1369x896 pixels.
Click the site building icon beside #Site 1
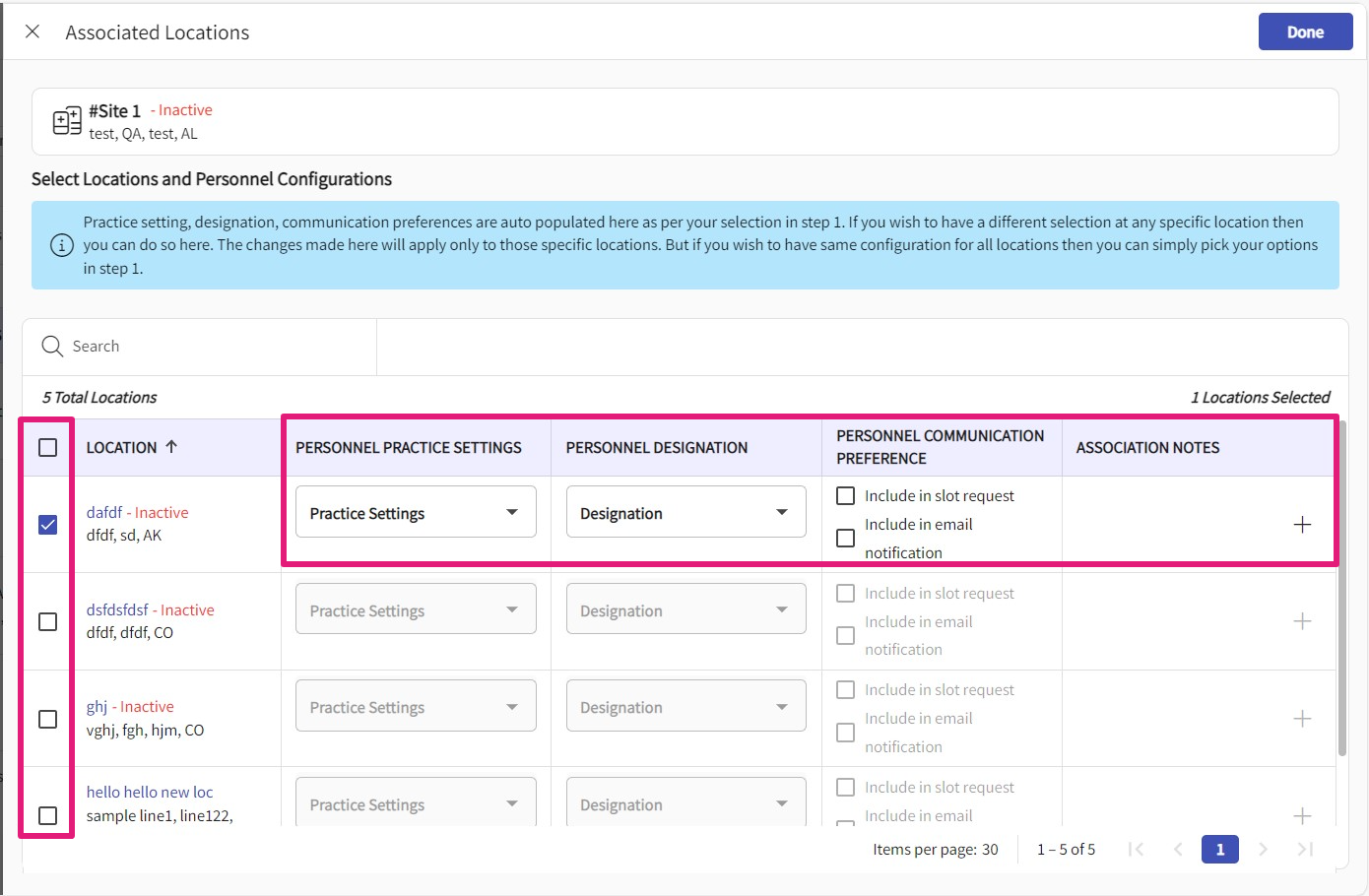[67, 121]
